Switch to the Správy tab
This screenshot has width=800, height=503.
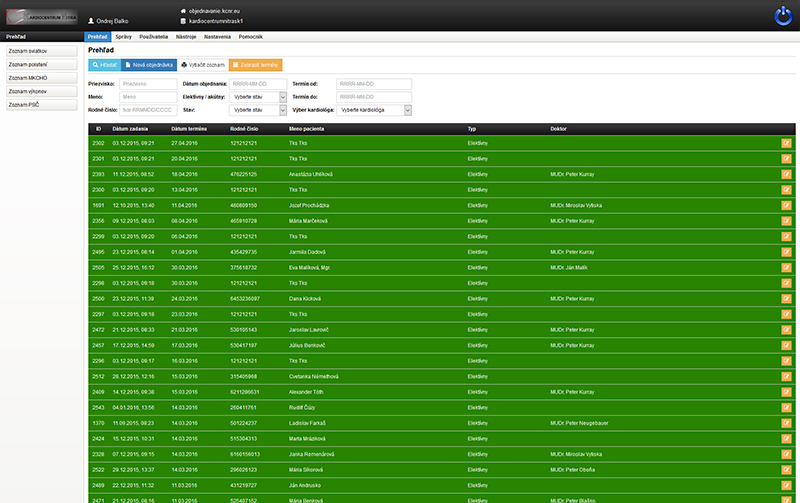tap(123, 37)
